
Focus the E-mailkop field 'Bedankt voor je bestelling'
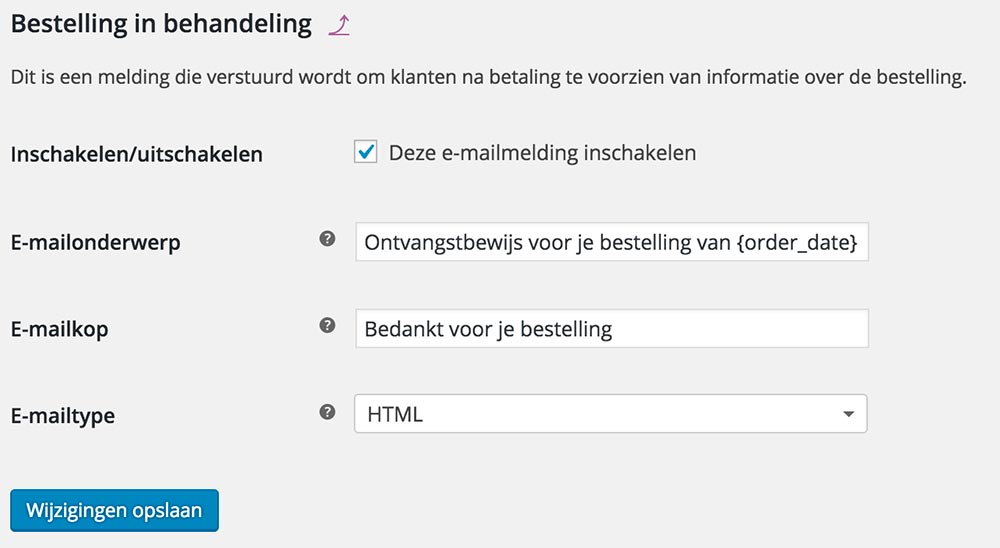611,328
